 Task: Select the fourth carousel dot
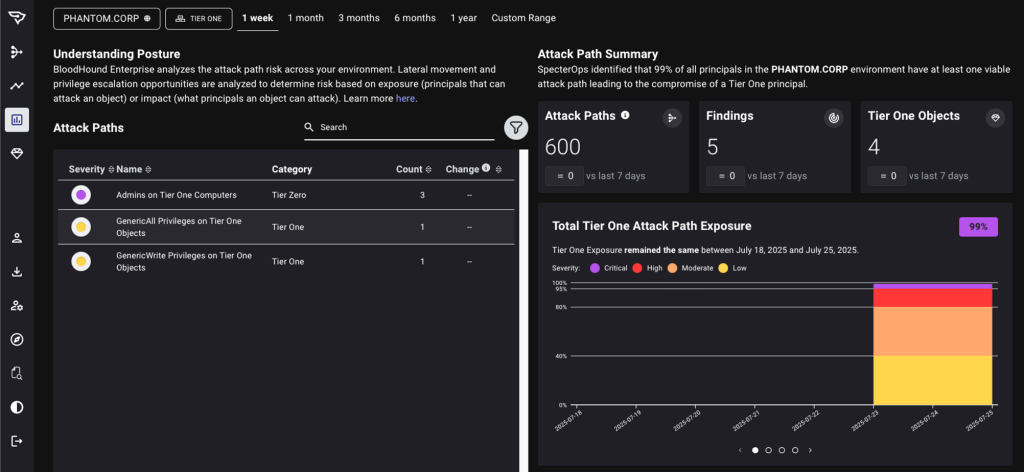point(795,450)
